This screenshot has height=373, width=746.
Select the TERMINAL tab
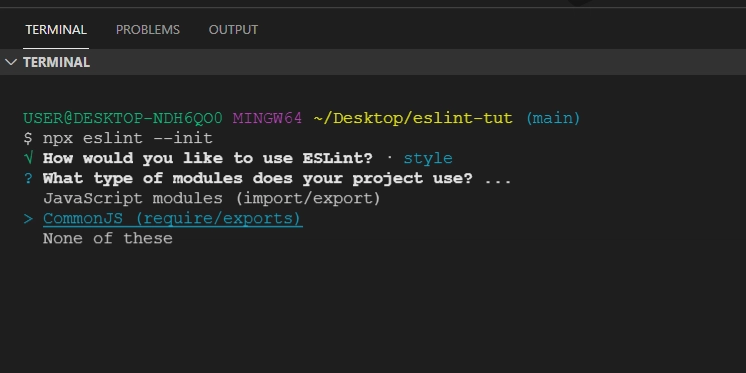tap(56, 29)
